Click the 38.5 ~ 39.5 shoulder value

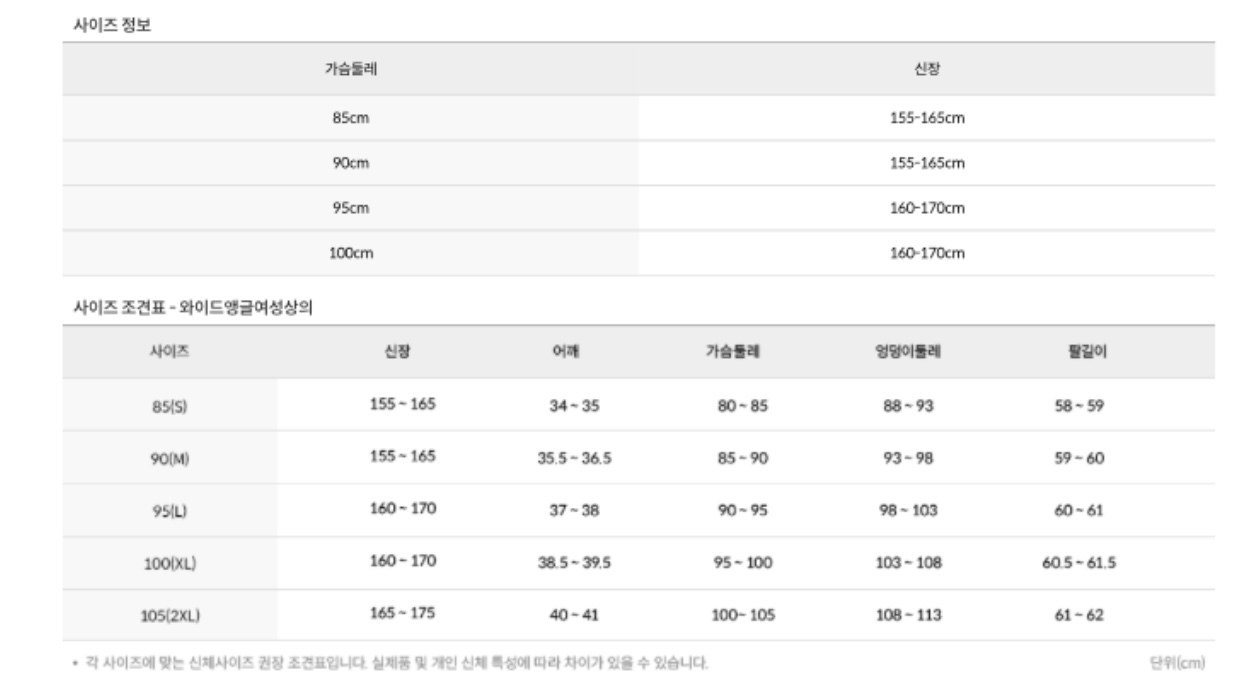(x=574, y=563)
